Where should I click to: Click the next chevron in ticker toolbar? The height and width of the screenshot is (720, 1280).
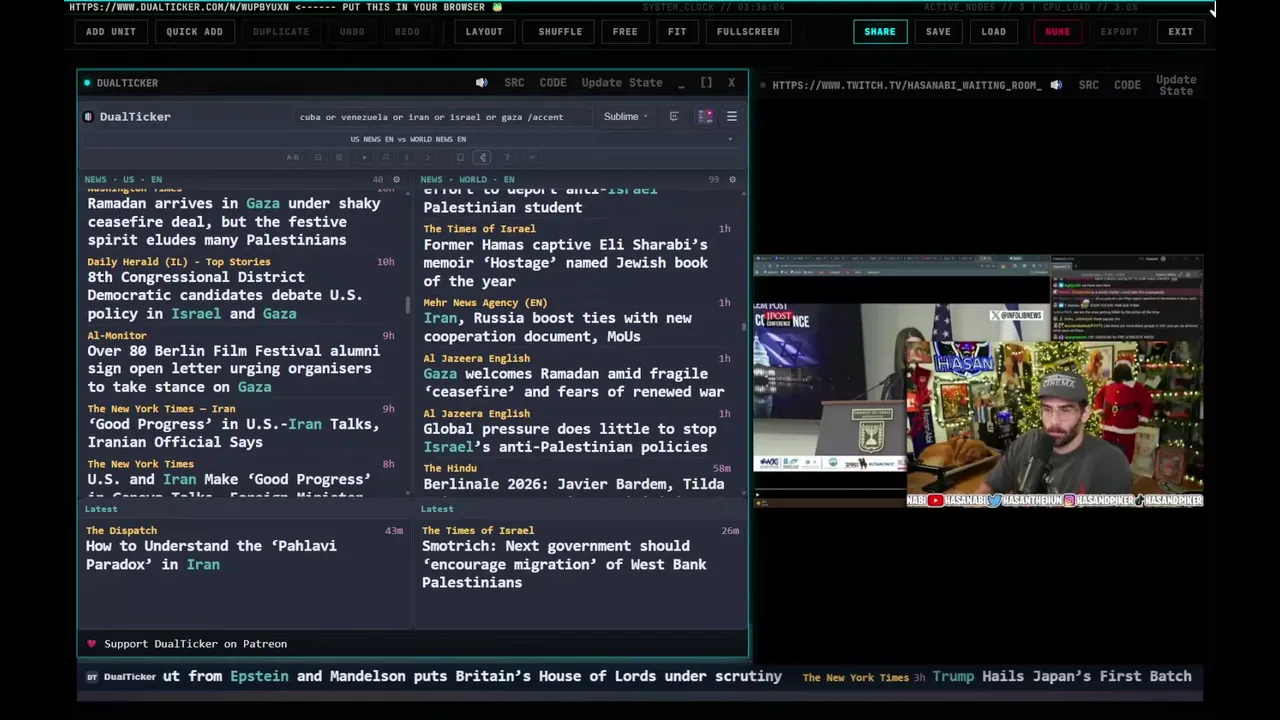pyautogui.click(x=427, y=157)
